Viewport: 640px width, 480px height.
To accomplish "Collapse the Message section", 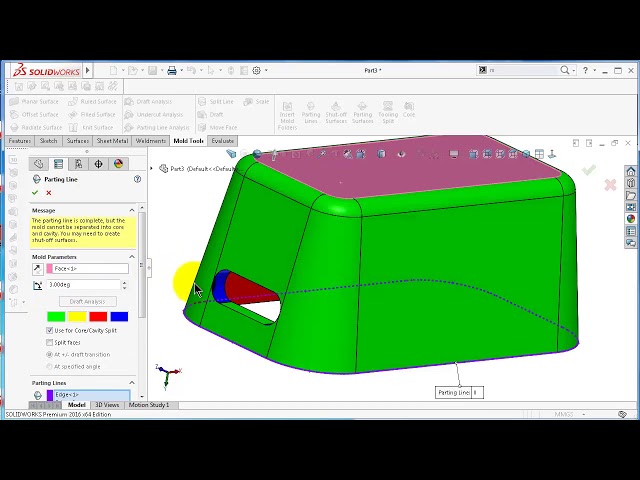I will click(x=132, y=210).
